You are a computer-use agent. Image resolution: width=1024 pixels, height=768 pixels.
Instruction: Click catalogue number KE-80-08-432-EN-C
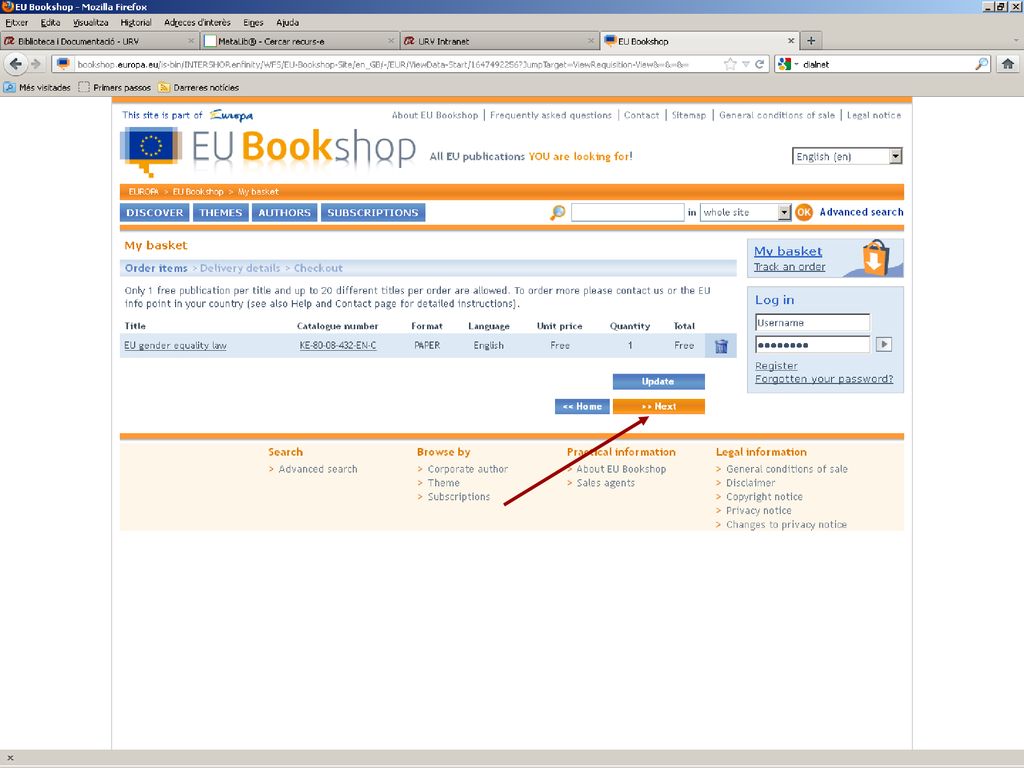pyautogui.click(x=338, y=345)
